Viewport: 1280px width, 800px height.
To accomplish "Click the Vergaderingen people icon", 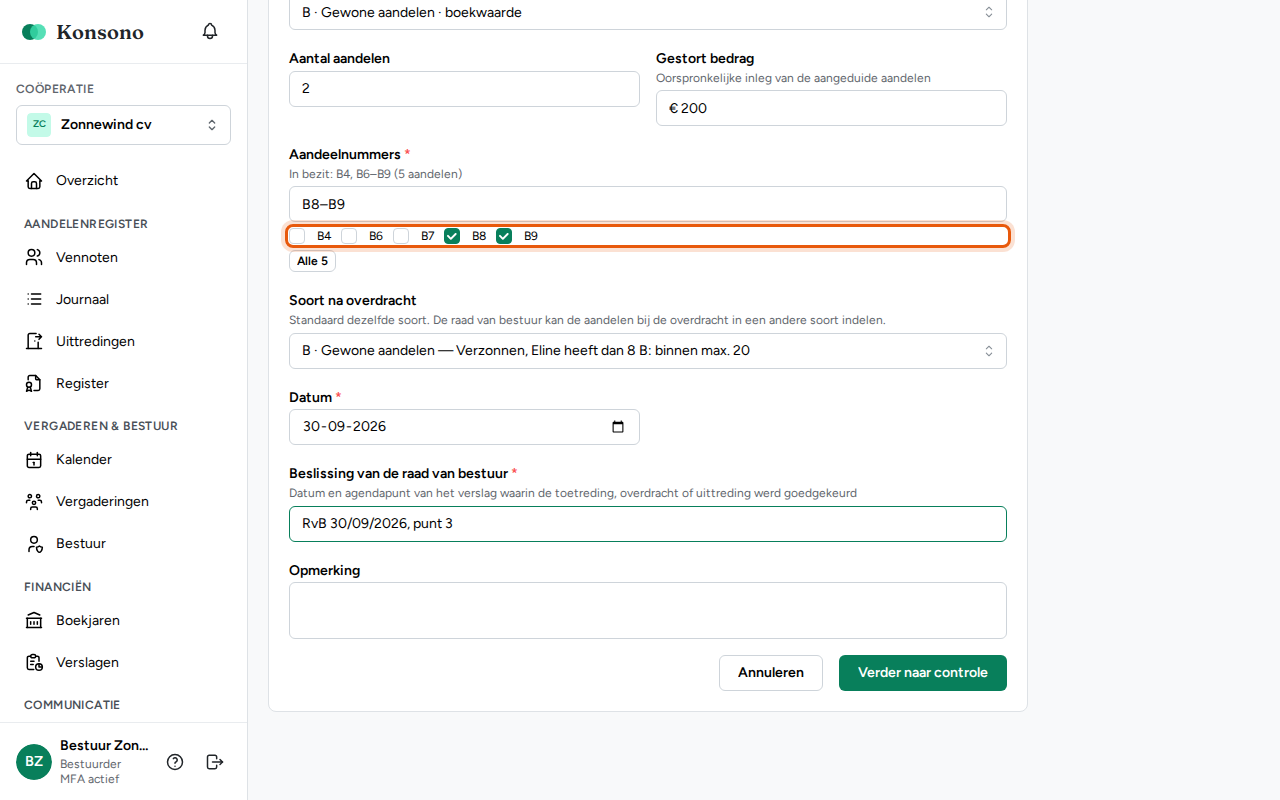I will click(34, 501).
